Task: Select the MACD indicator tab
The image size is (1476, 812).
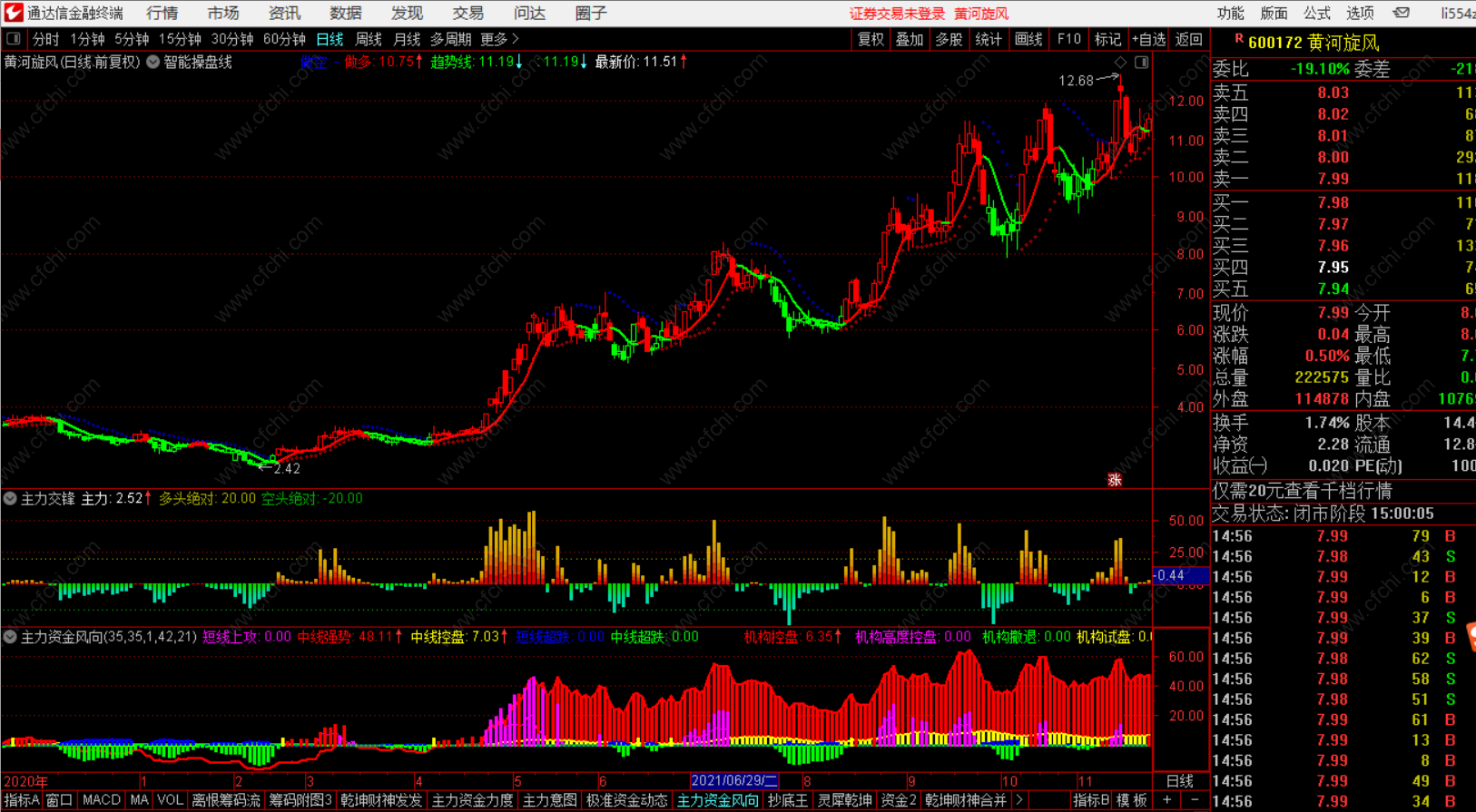Action: pyautogui.click(x=101, y=800)
